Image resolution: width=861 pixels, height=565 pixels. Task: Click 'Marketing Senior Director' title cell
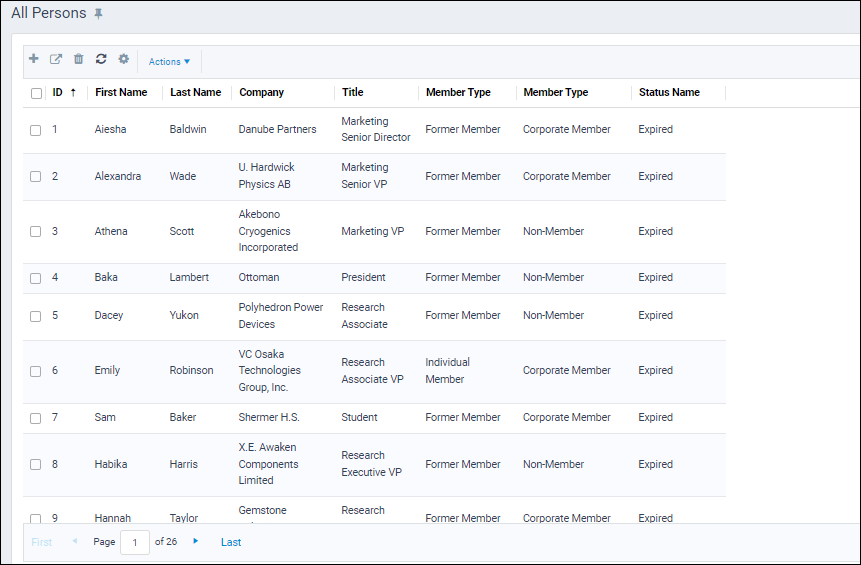[376, 129]
